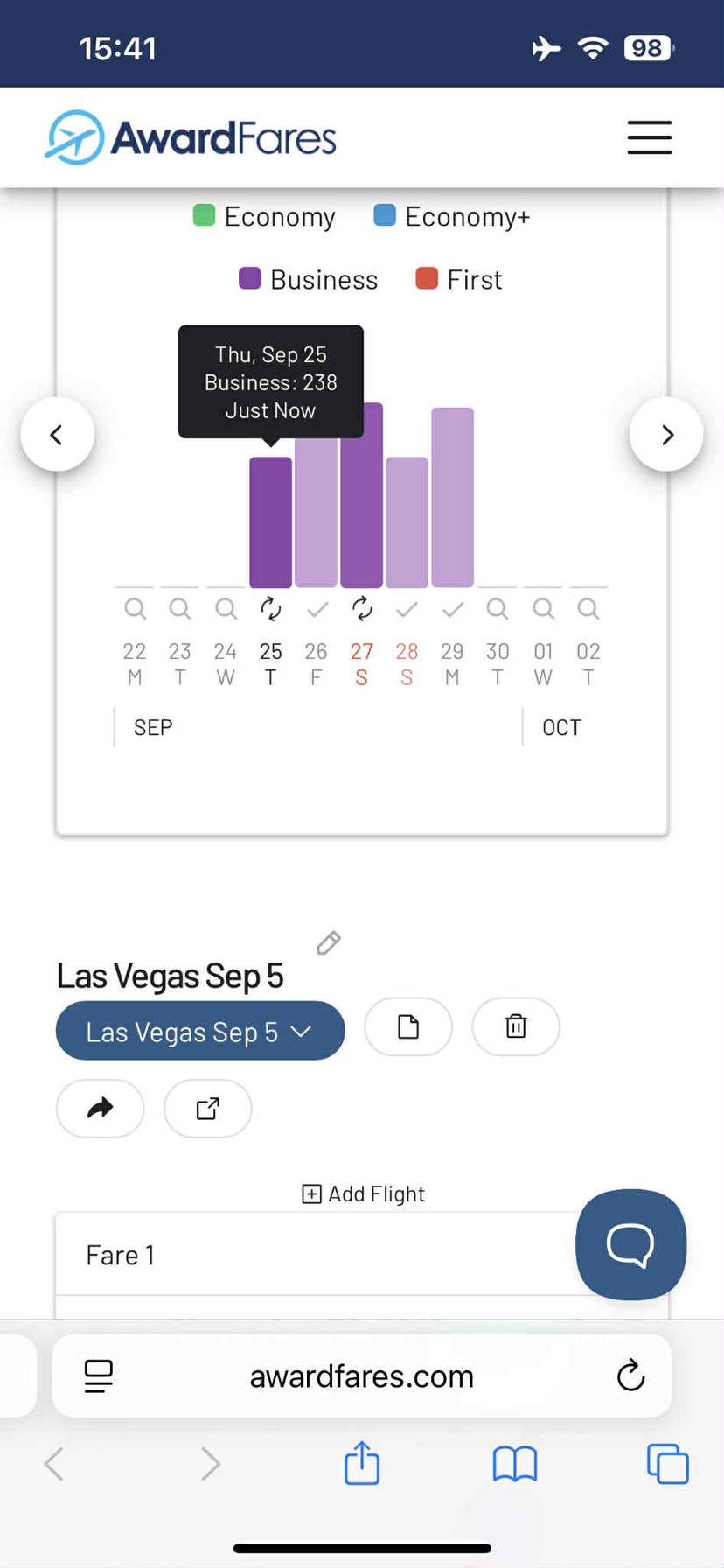
Task: Open the hamburger navigation menu
Action: coord(649,137)
